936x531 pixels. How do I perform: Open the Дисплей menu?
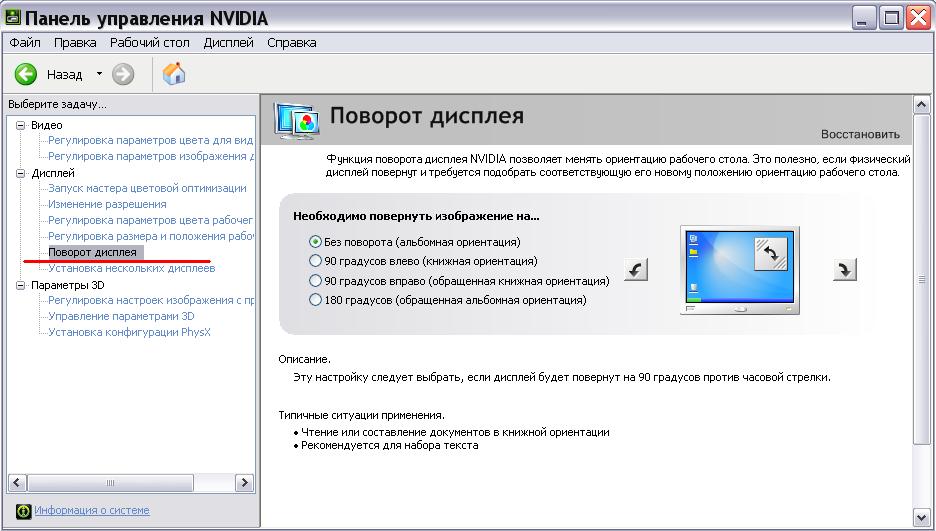pyautogui.click(x=229, y=43)
